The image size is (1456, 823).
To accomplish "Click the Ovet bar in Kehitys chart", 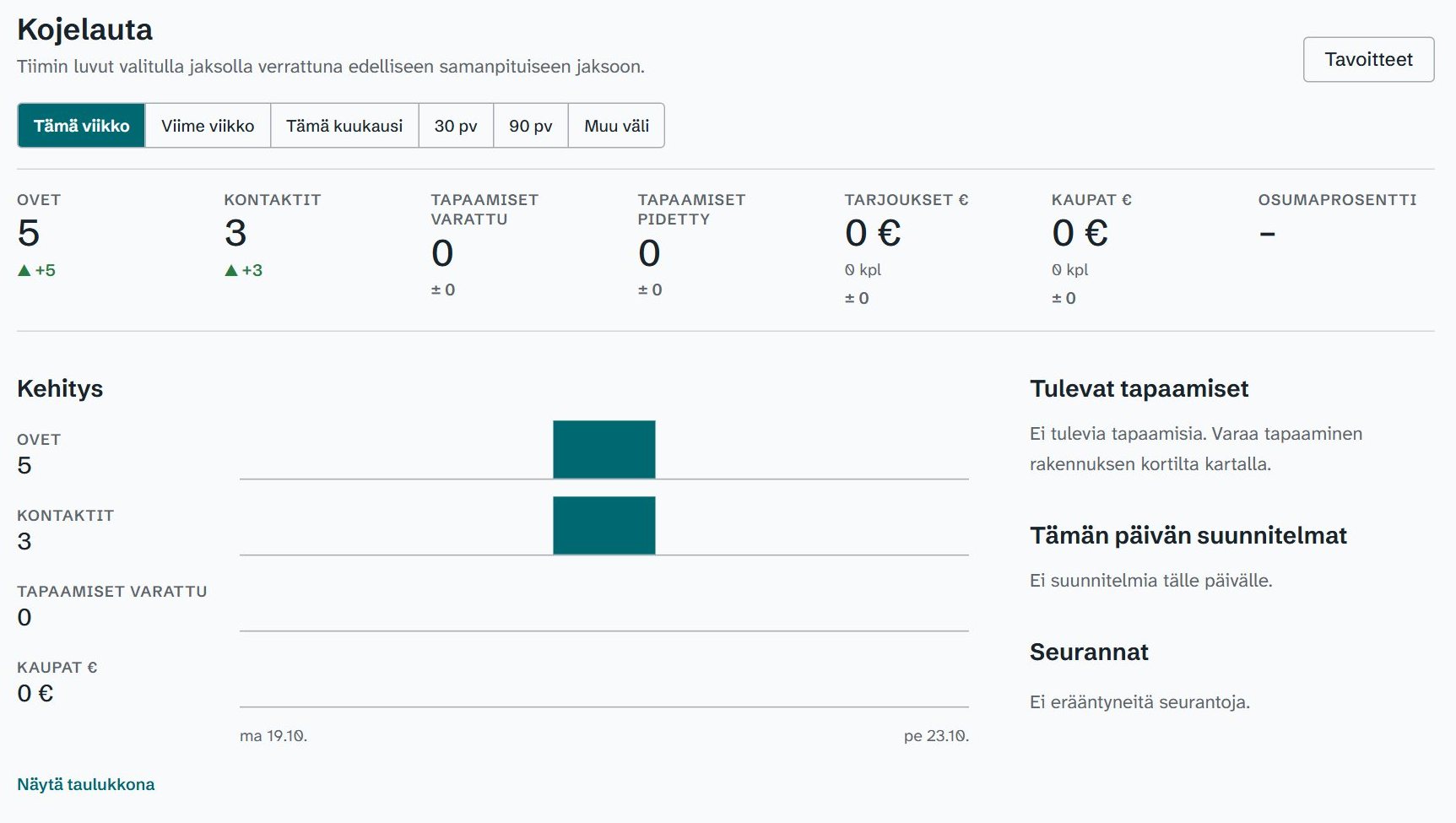I will [x=604, y=449].
